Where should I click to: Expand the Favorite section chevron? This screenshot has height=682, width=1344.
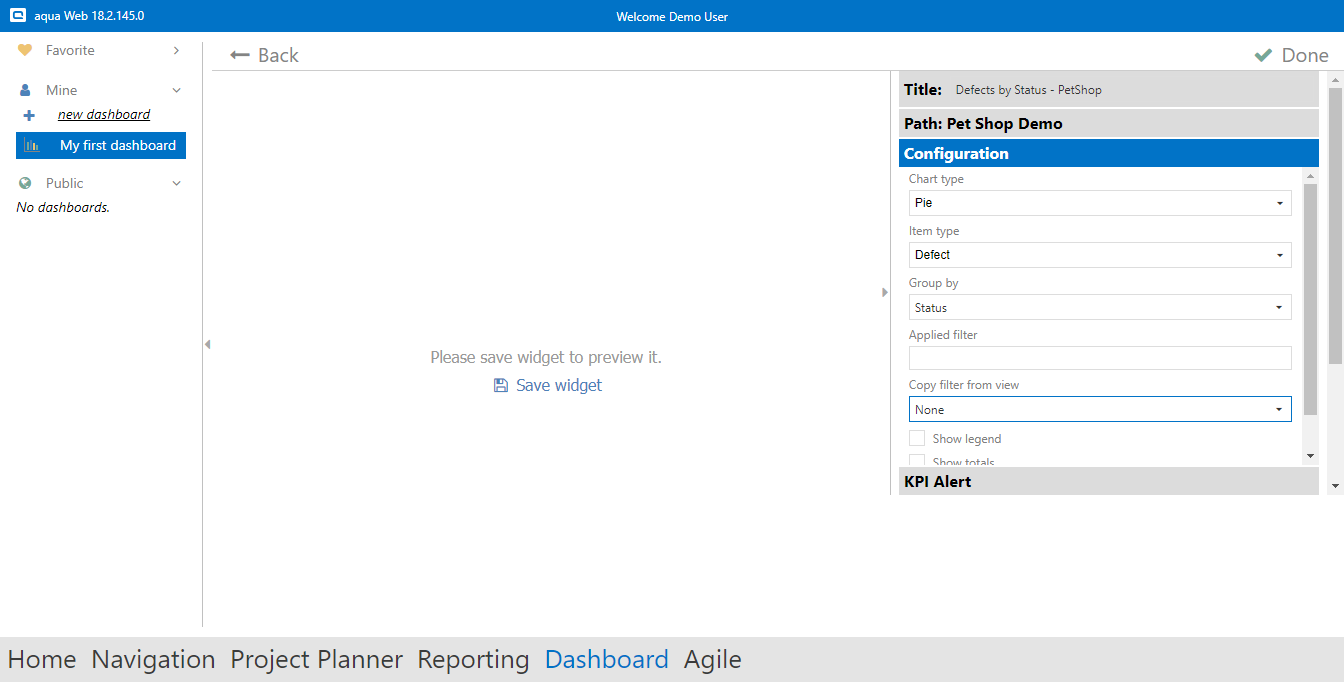pos(176,50)
